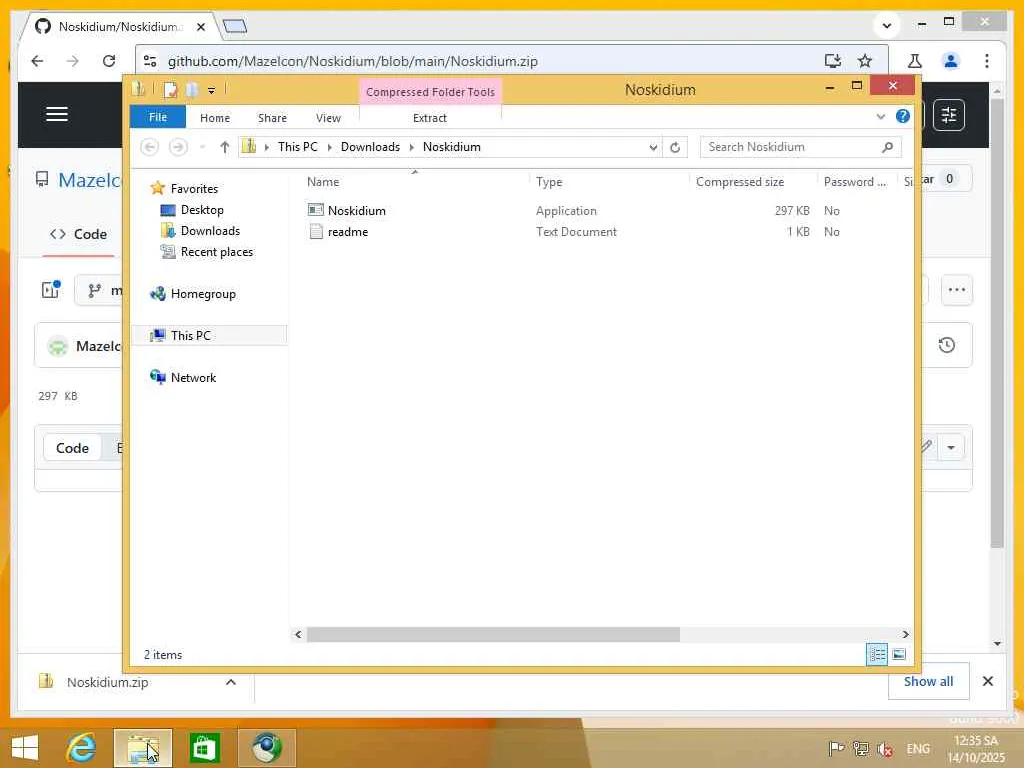The image size is (1024, 768).
Task: Switch to the View ribbon tab
Action: (x=328, y=118)
